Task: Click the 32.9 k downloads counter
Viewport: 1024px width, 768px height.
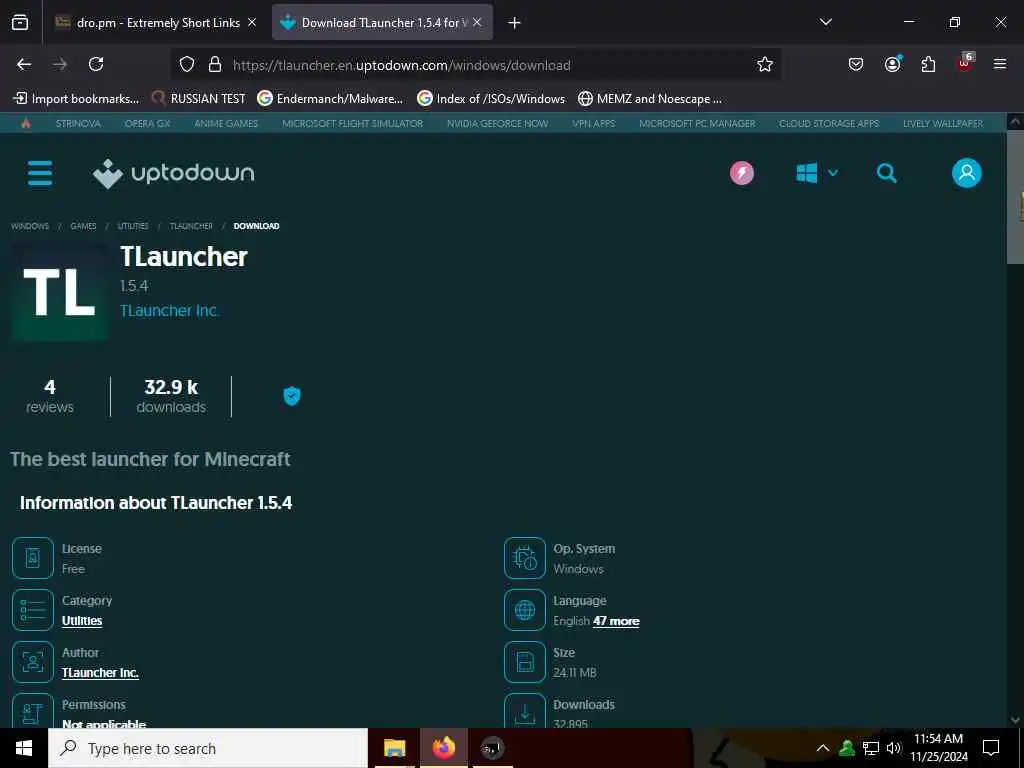Action: [171, 396]
